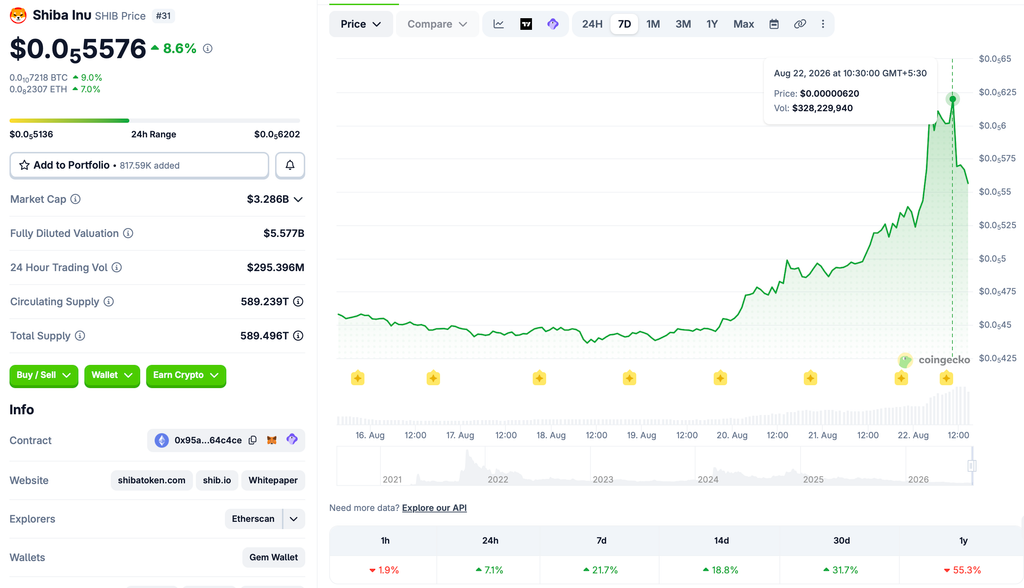The width and height of the screenshot is (1024, 588).
Task: Select the 24H chart range
Action: point(592,24)
